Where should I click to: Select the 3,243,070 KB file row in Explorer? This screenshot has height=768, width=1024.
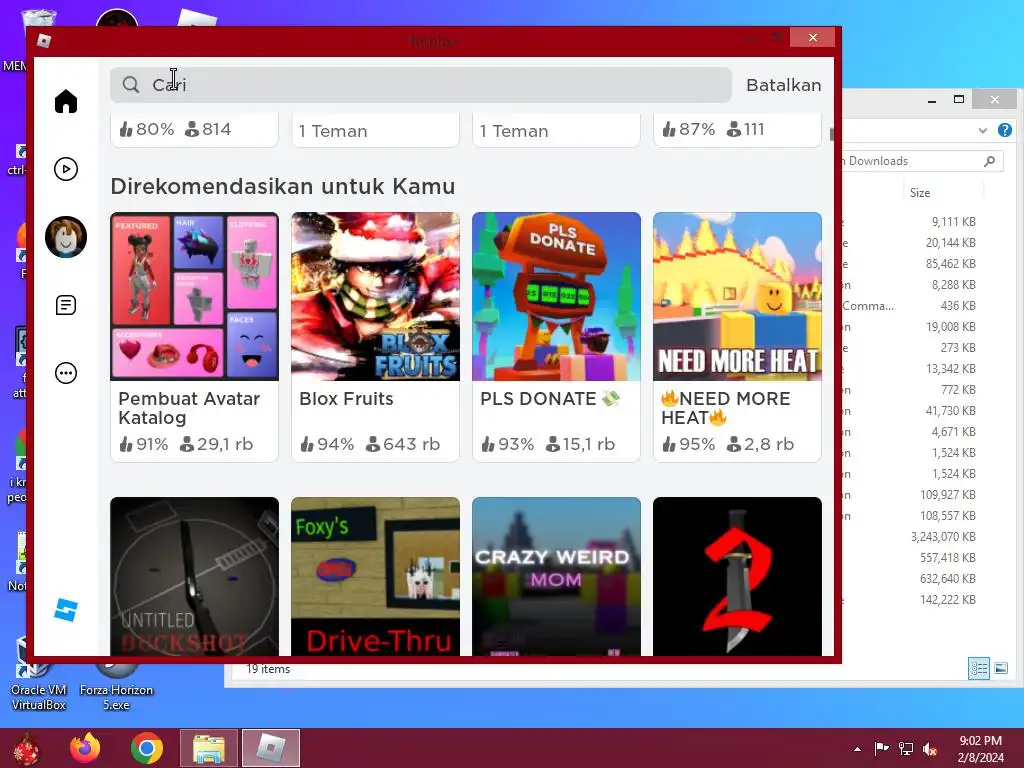(x=911, y=537)
